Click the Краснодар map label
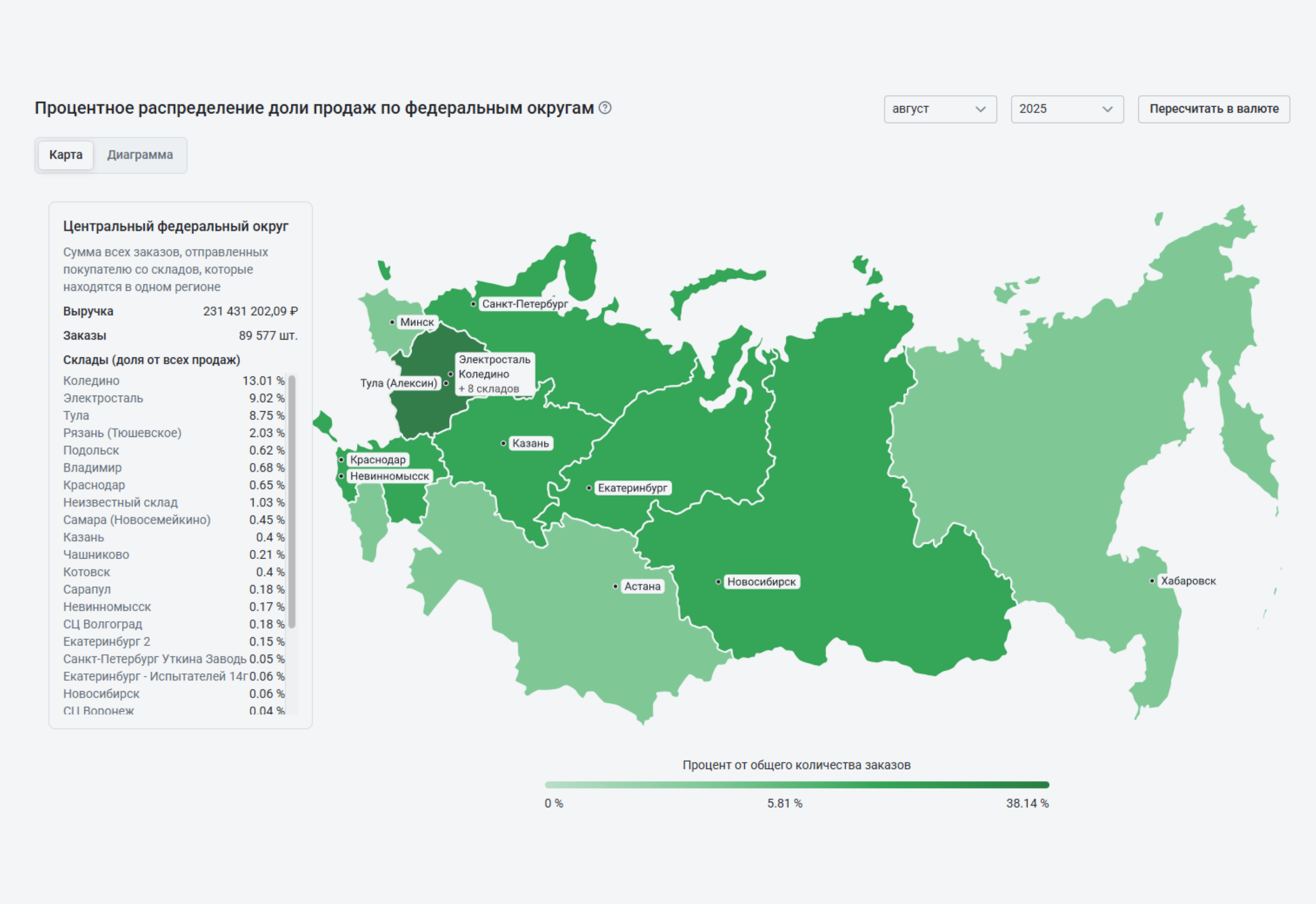The width and height of the screenshot is (1316, 904). pos(379,459)
